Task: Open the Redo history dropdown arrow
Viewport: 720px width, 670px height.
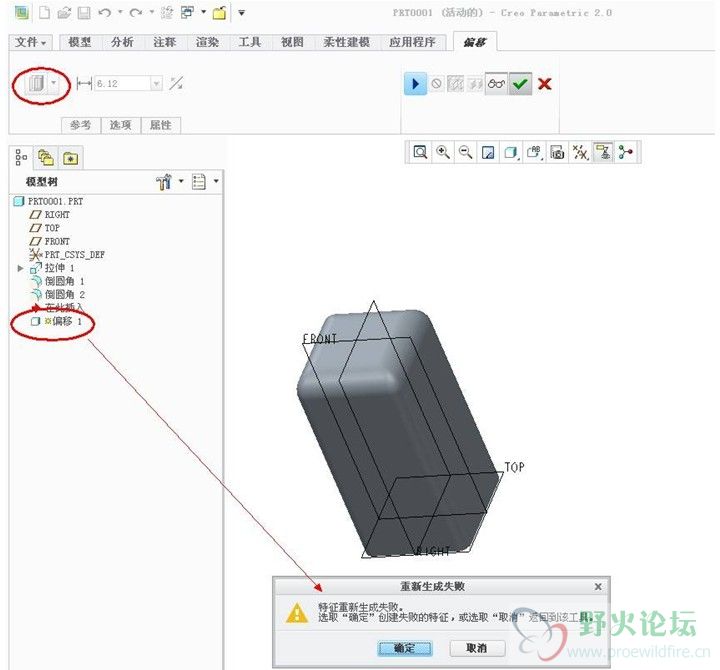Action: [x=151, y=12]
